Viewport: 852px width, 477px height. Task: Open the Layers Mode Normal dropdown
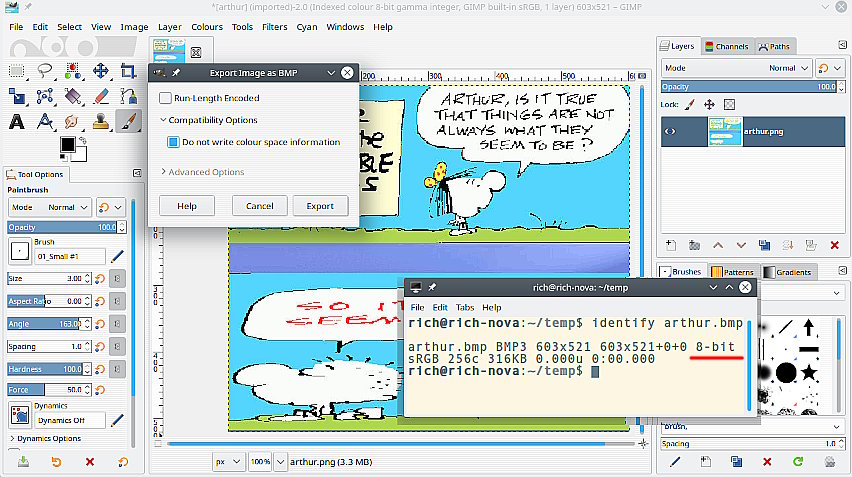737,68
